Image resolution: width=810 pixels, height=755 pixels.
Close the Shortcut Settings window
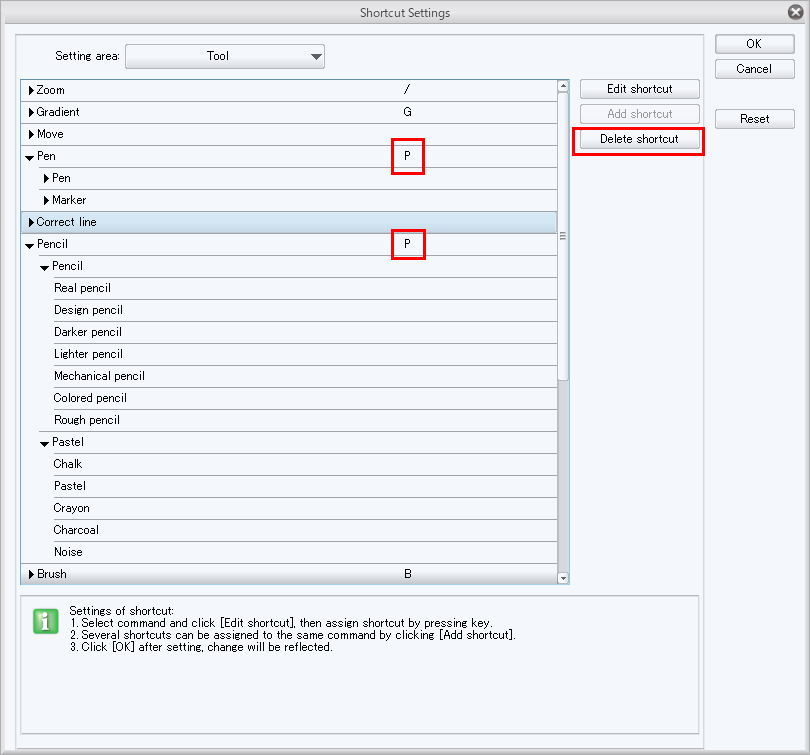pos(795,13)
